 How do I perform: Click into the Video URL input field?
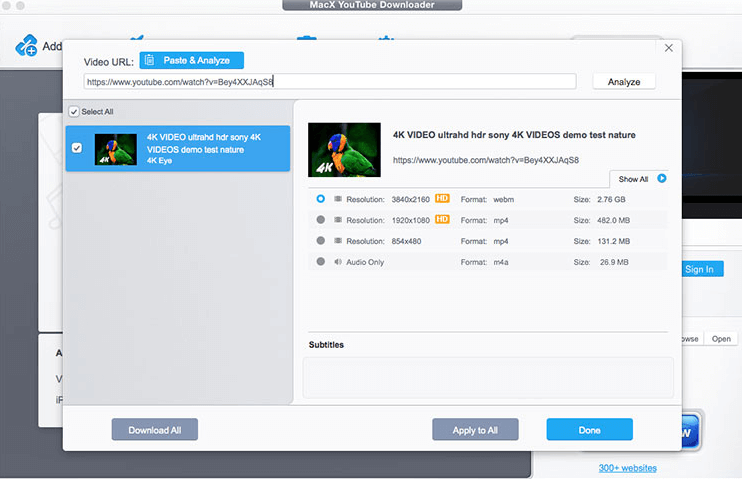pos(330,81)
